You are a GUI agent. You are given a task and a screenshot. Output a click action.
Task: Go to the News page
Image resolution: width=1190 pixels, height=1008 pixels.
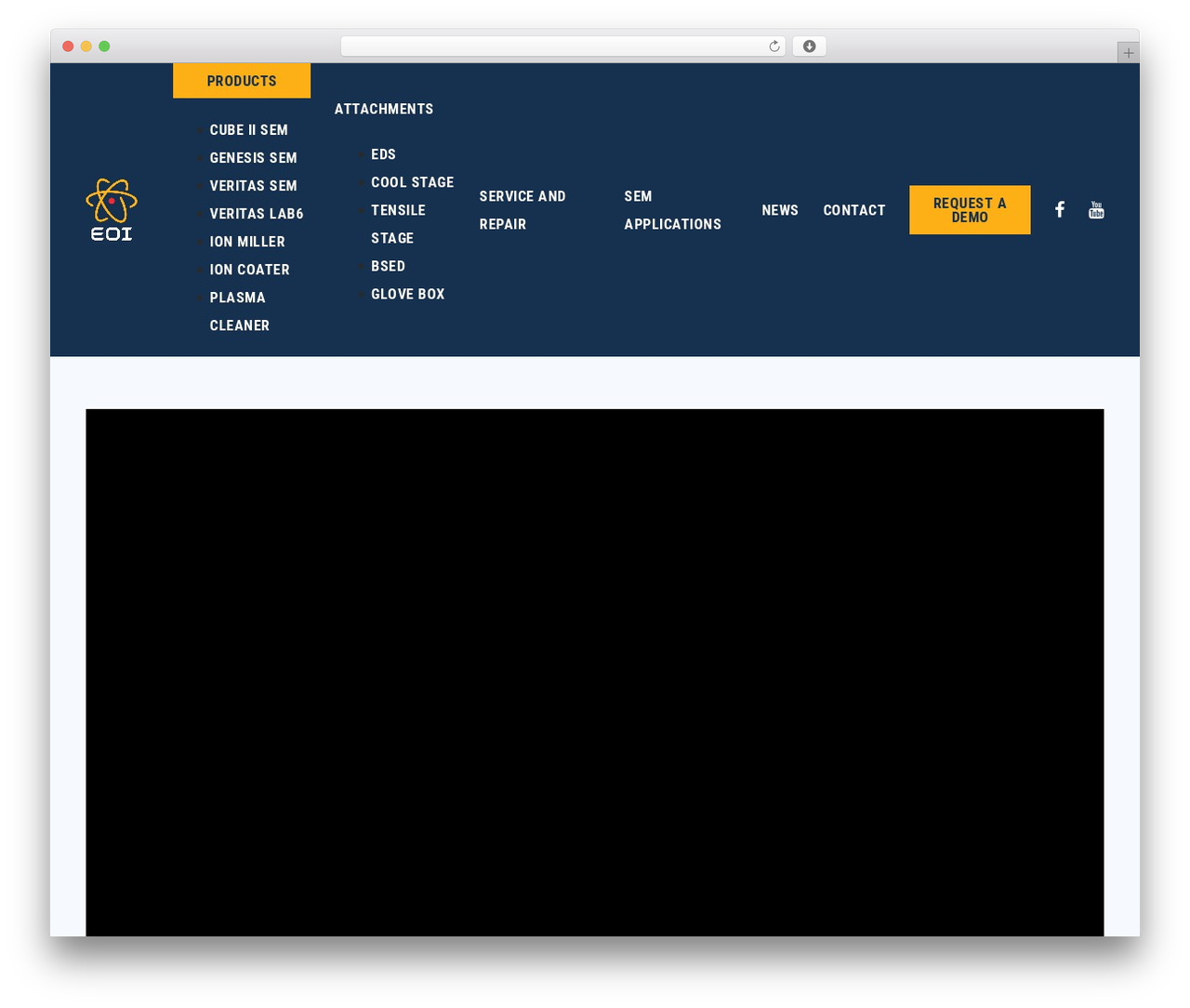(780, 210)
